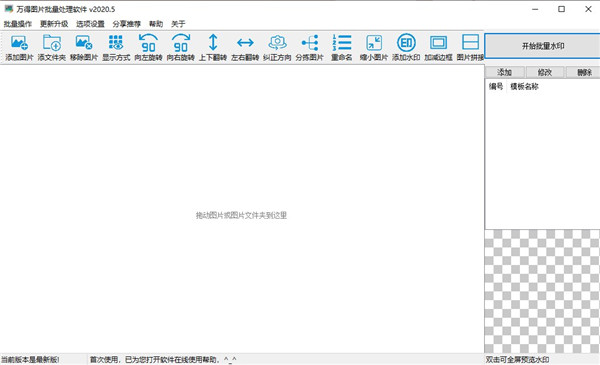Rotate right 90 with 向右旋转 icon
Image resolution: width=600 pixels, height=365 pixels.
(180, 47)
